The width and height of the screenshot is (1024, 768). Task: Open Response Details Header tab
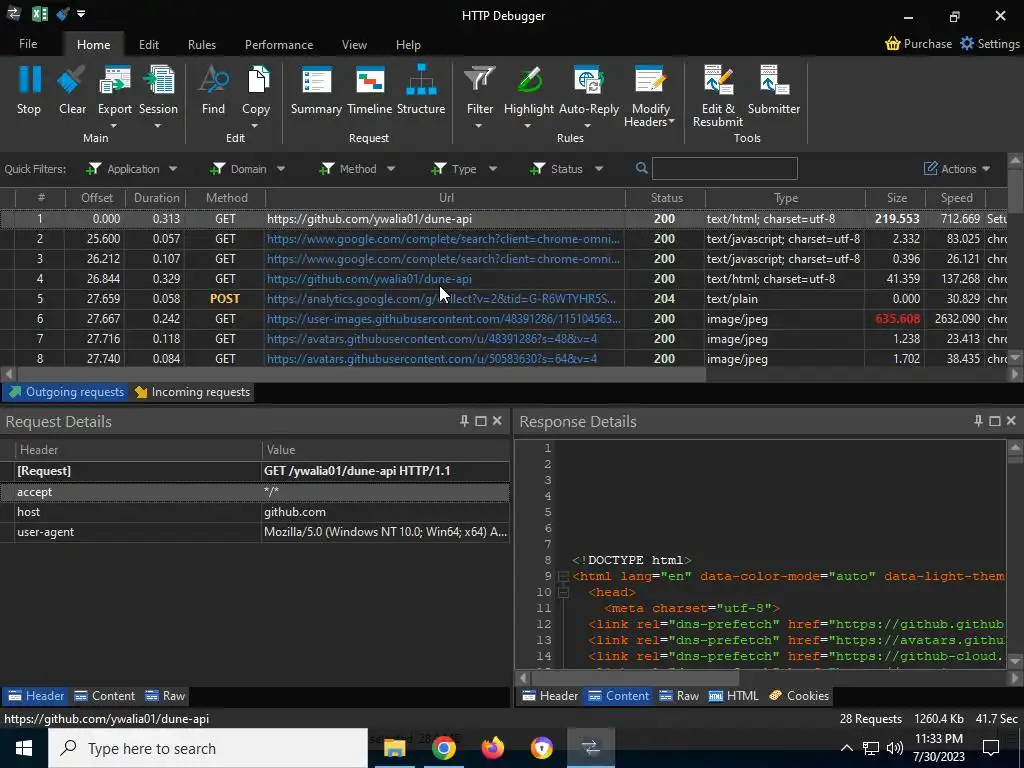(550, 696)
